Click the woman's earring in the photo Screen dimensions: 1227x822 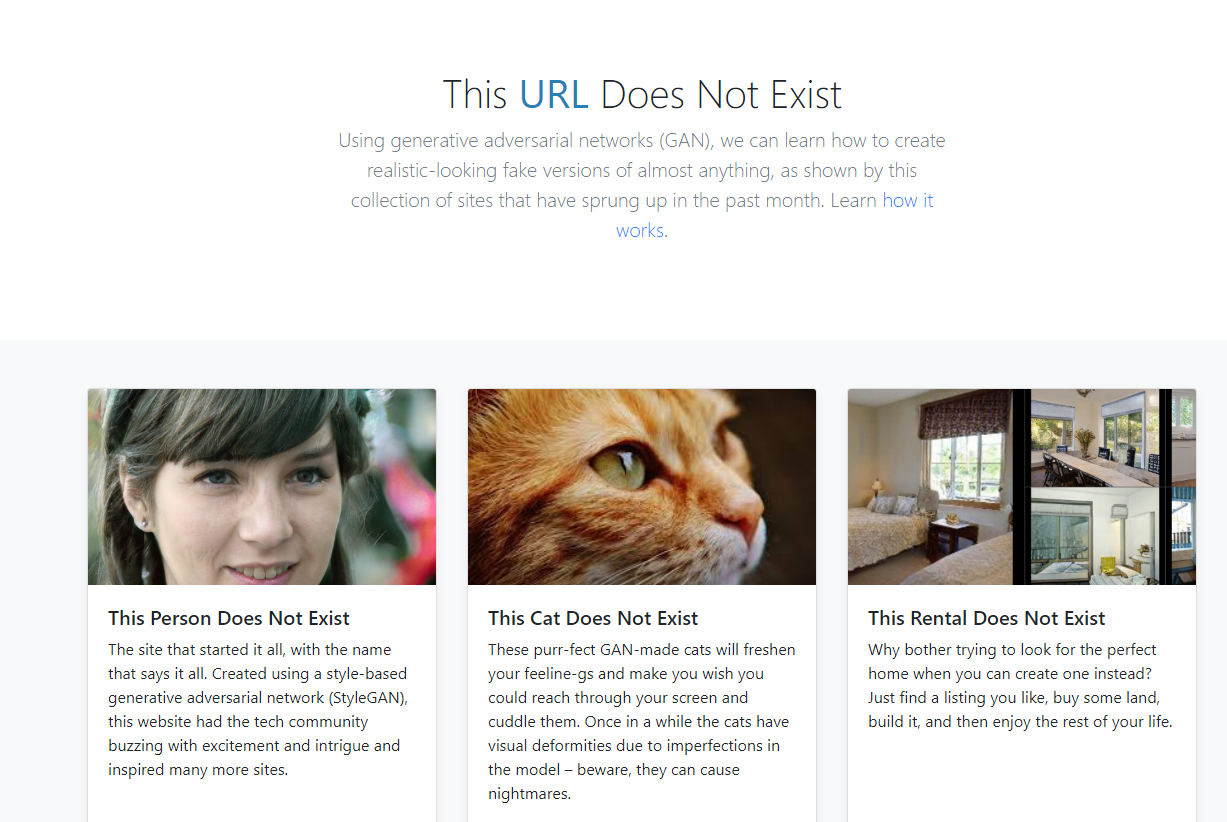(143, 523)
